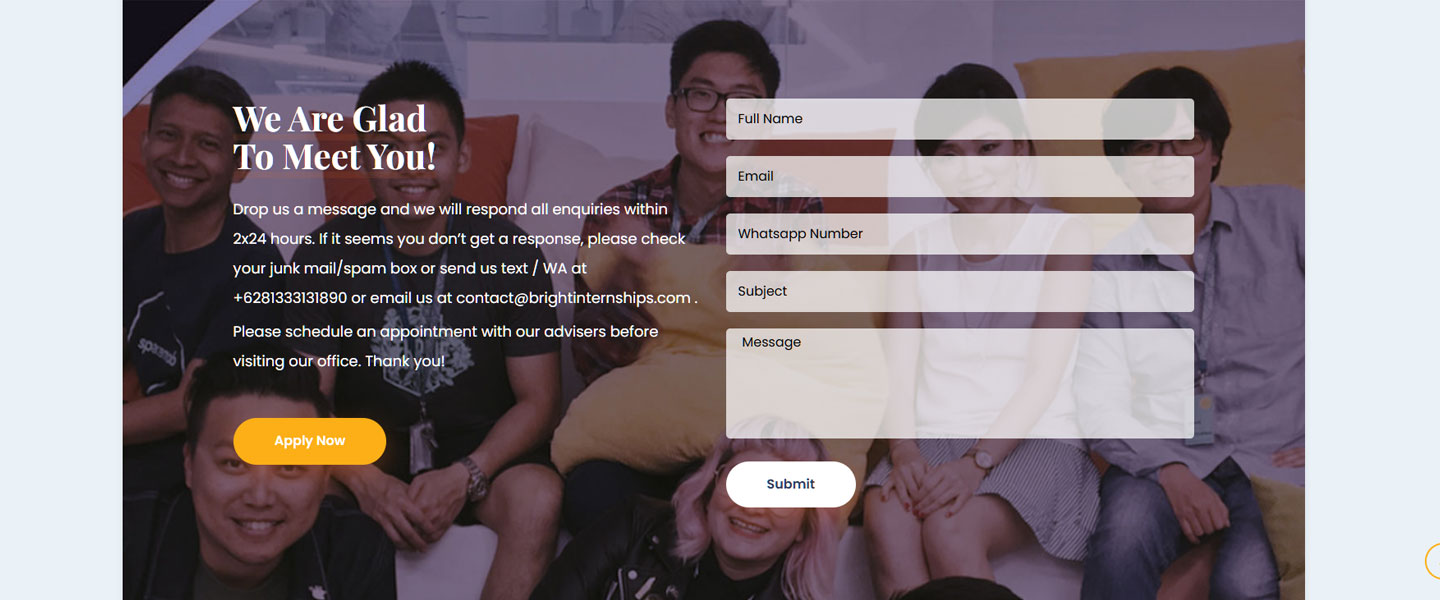Submit the contact form

(x=791, y=484)
